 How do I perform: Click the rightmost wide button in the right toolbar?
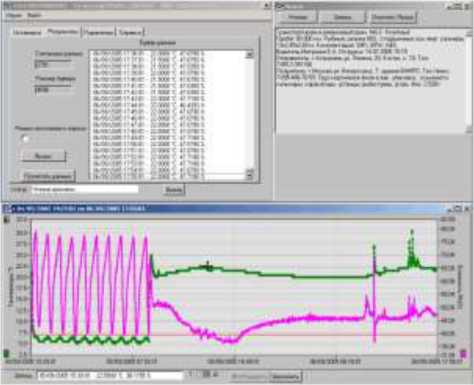pos(392,17)
